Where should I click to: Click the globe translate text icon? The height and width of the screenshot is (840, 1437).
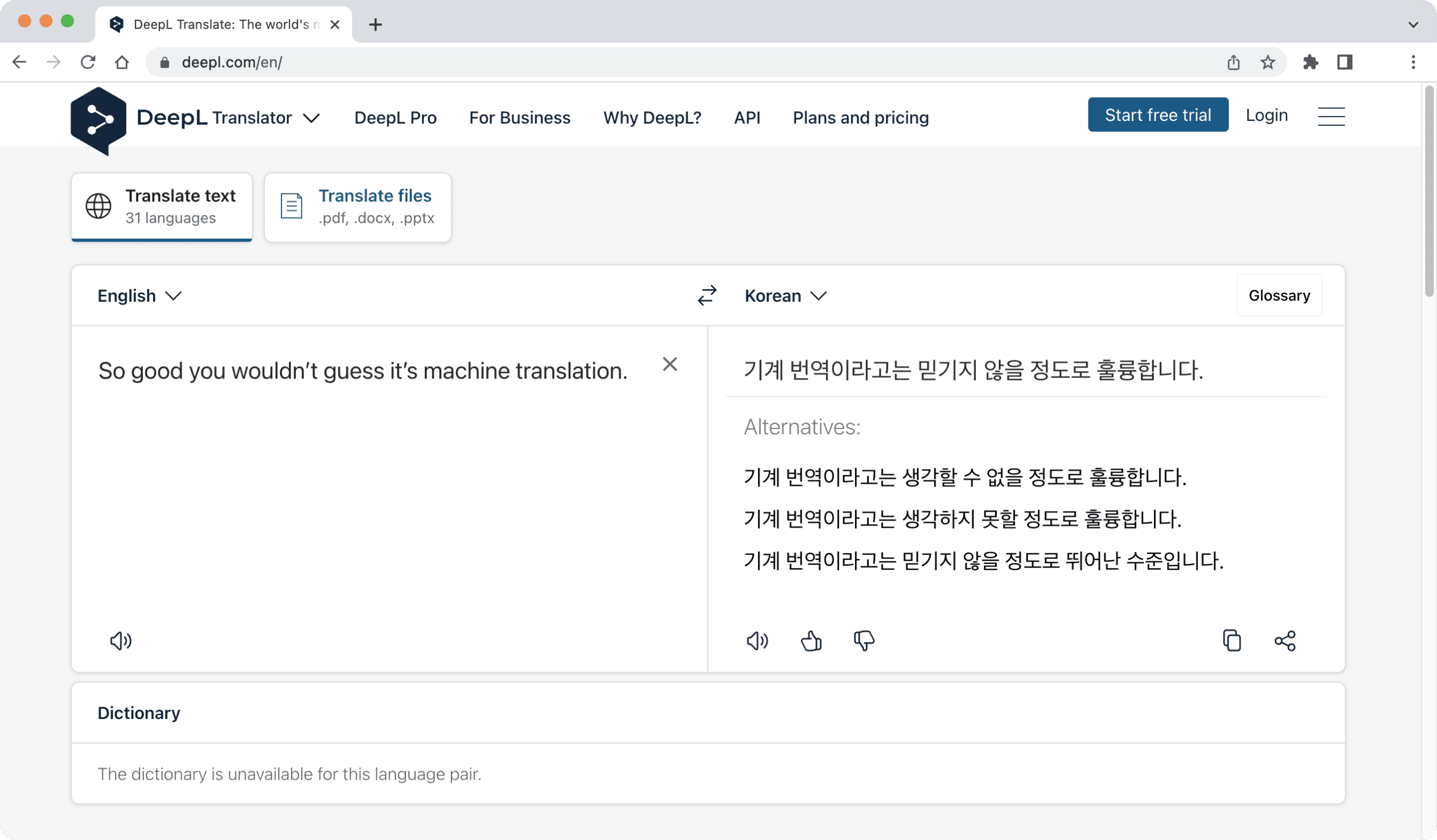coord(99,206)
